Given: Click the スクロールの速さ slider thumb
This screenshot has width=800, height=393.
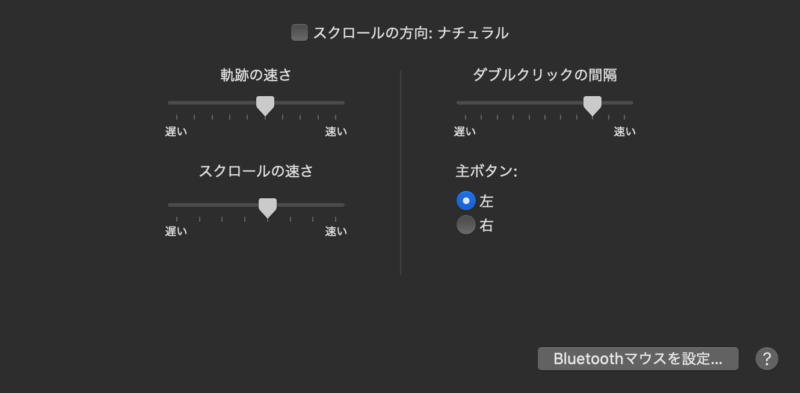Looking at the screenshot, I should [267, 208].
